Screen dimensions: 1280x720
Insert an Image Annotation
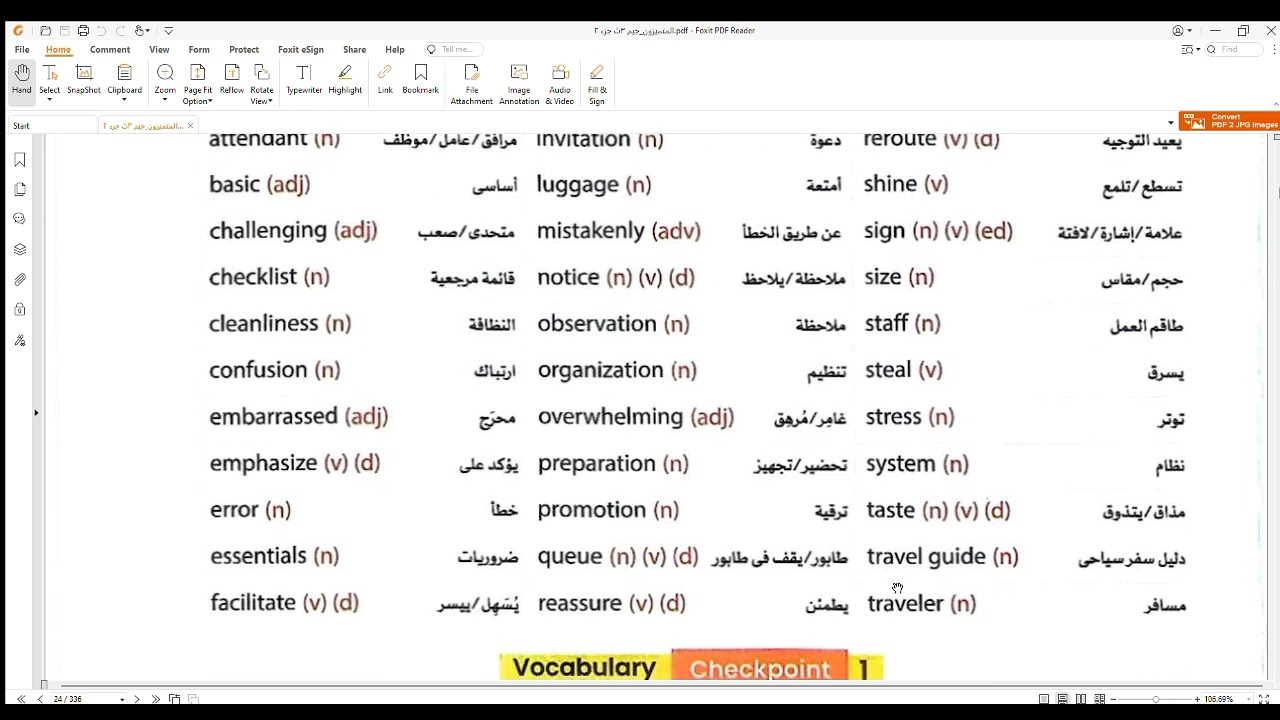tap(519, 84)
